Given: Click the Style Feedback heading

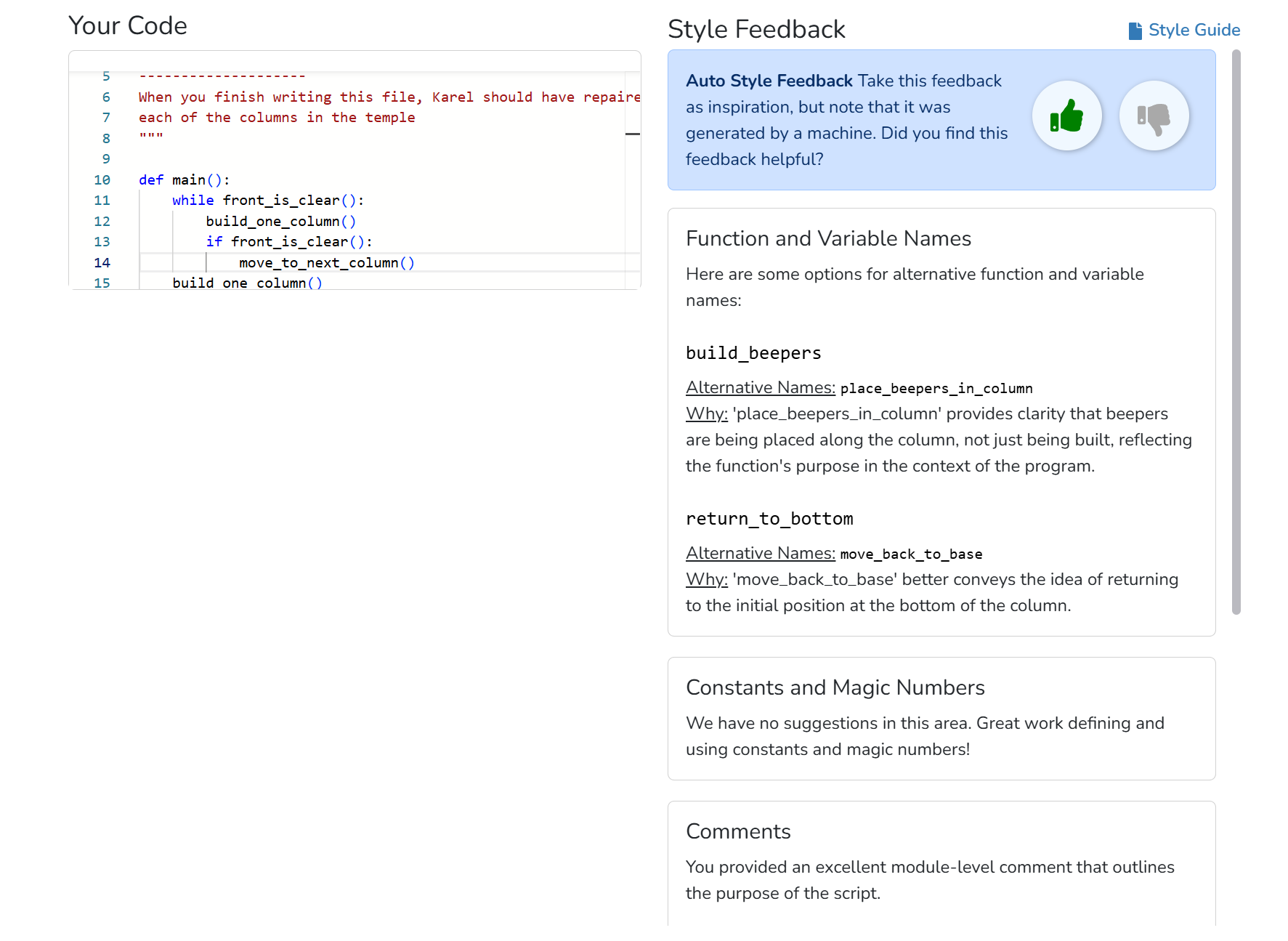Looking at the screenshot, I should (x=757, y=29).
